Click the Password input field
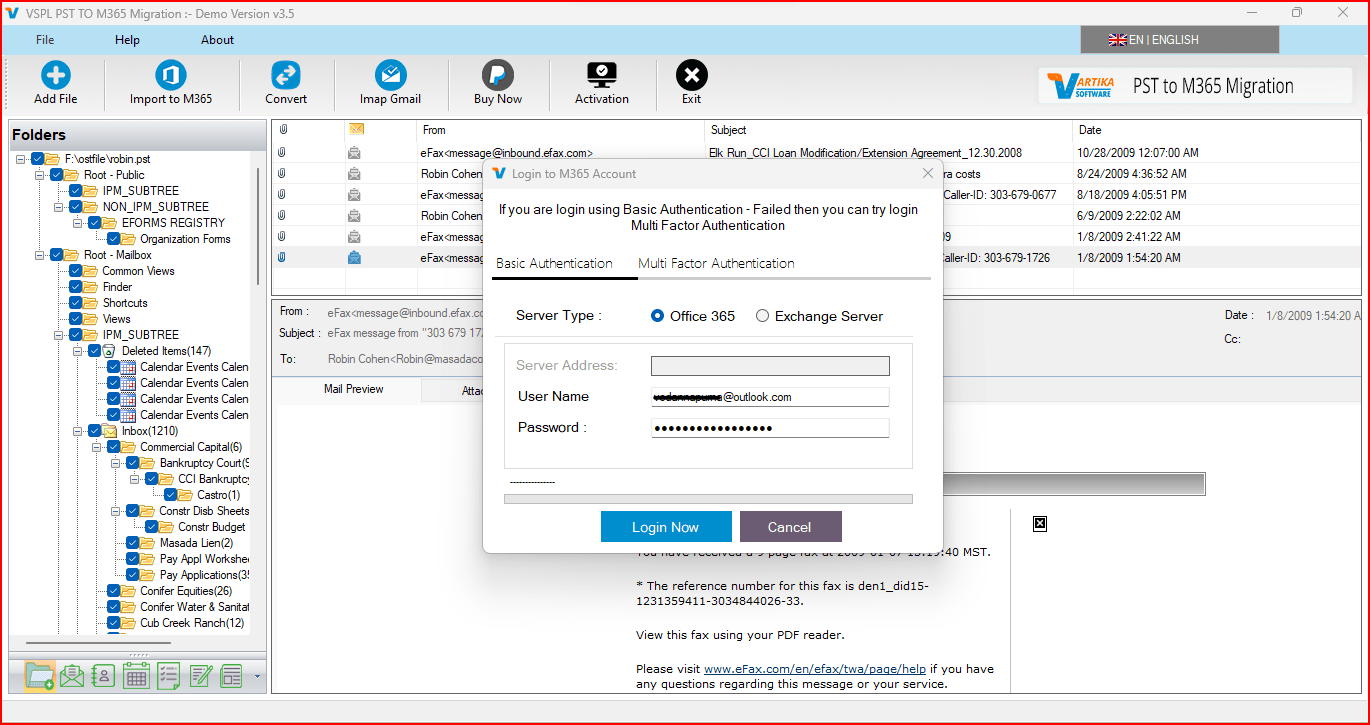 click(770, 428)
